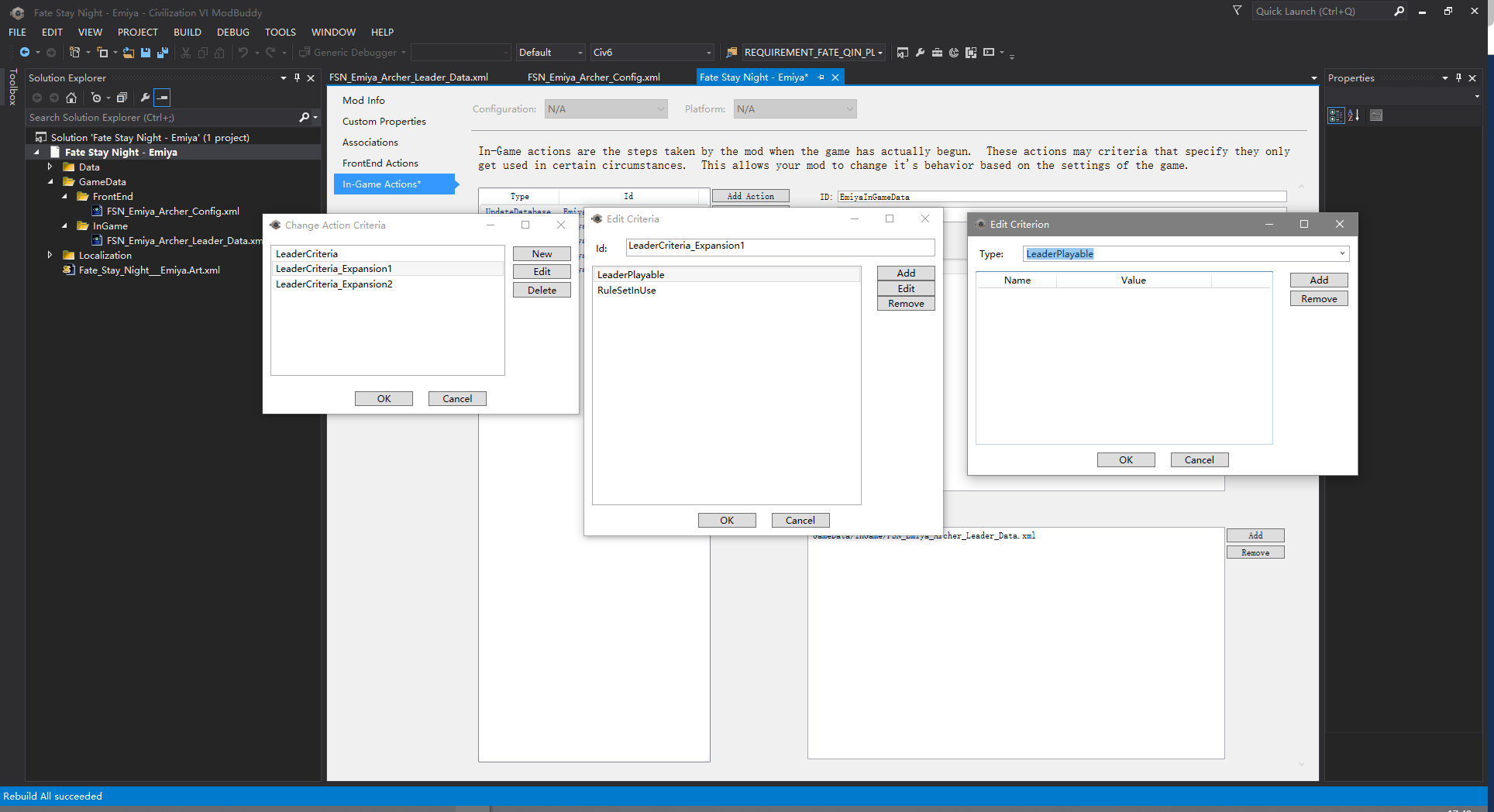Click the Save All toolbar icon
The height and width of the screenshot is (812, 1494).
[x=163, y=53]
